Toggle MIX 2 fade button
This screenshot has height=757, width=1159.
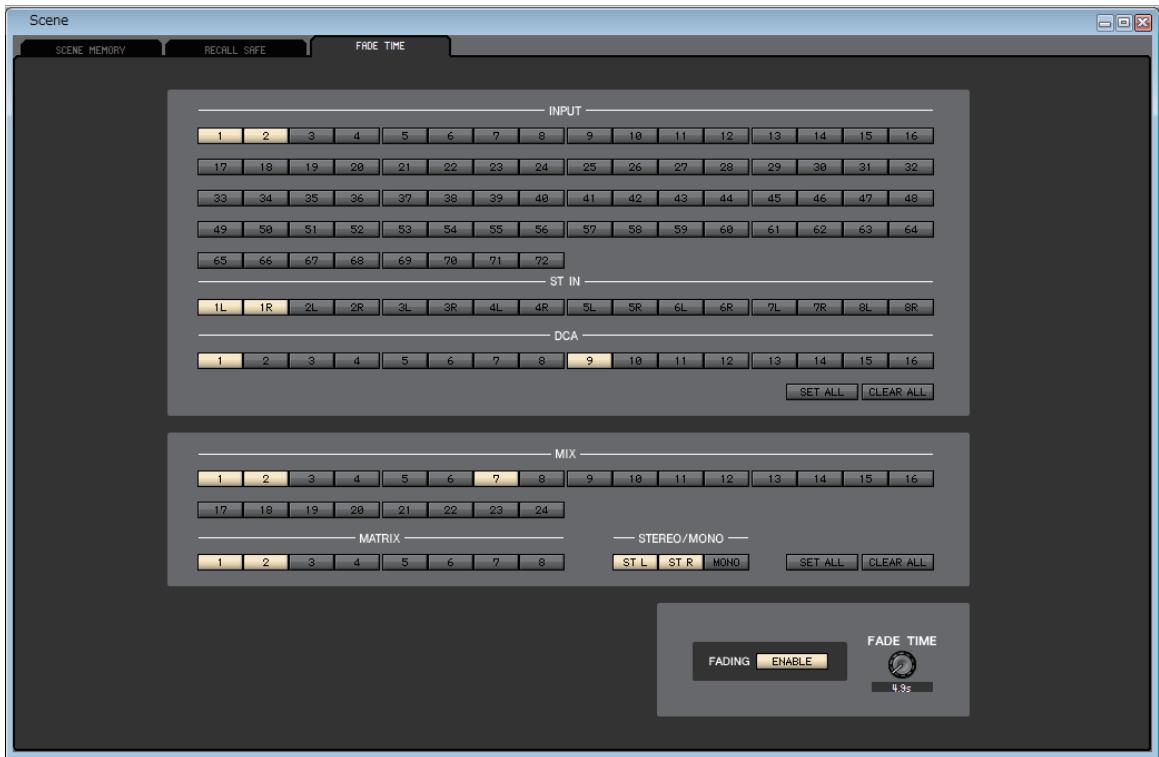pos(265,479)
